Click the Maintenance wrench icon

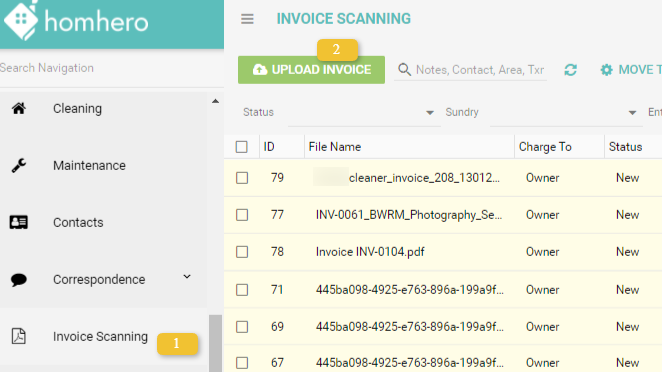19,166
